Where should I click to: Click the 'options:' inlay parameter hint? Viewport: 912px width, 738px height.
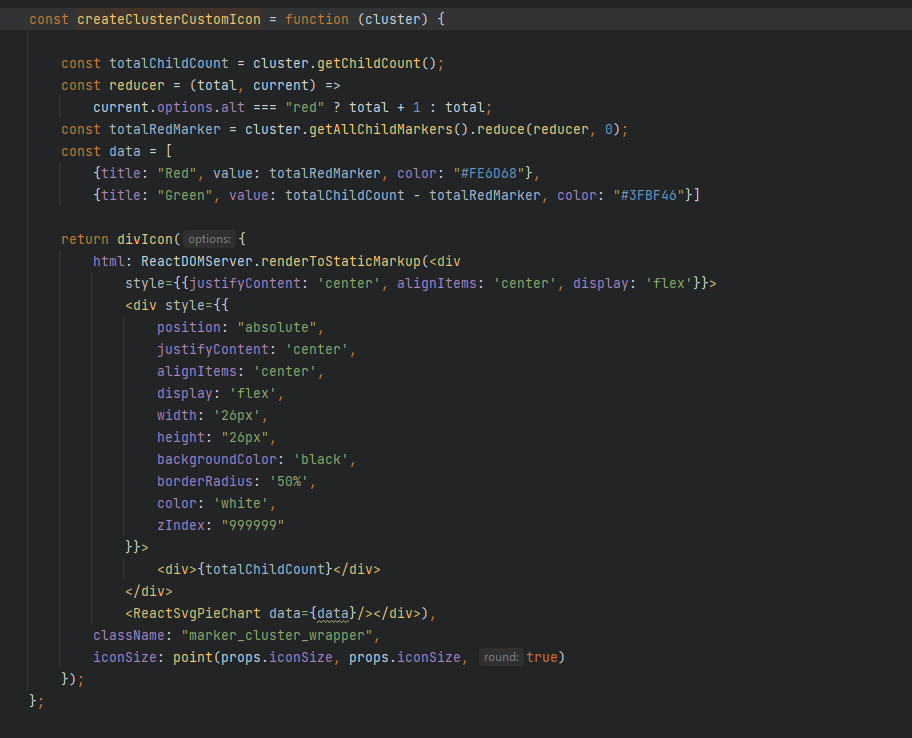tap(209, 239)
